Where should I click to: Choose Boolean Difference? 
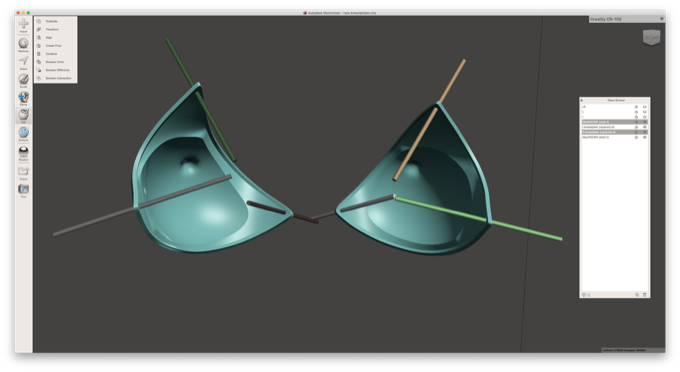click(x=57, y=70)
